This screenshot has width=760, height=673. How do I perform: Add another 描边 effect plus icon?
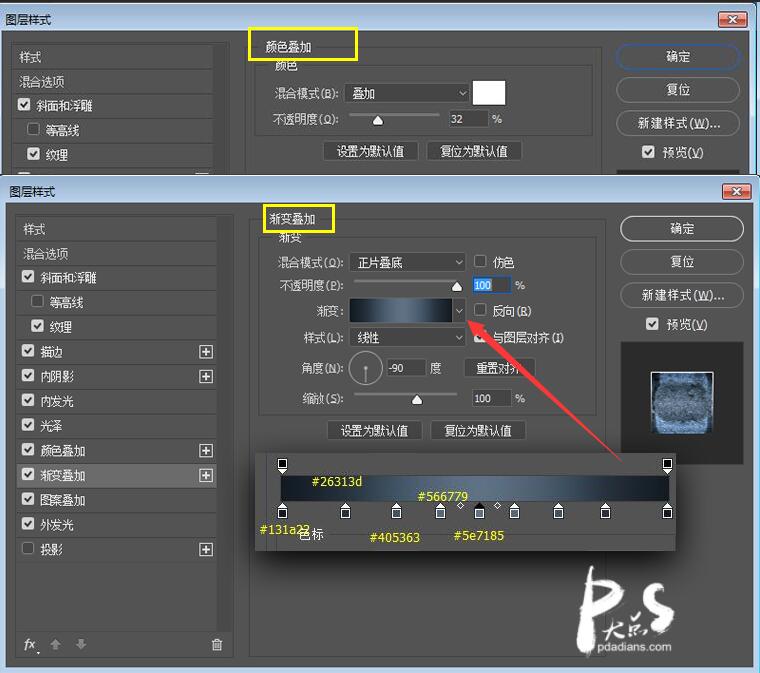point(206,352)
